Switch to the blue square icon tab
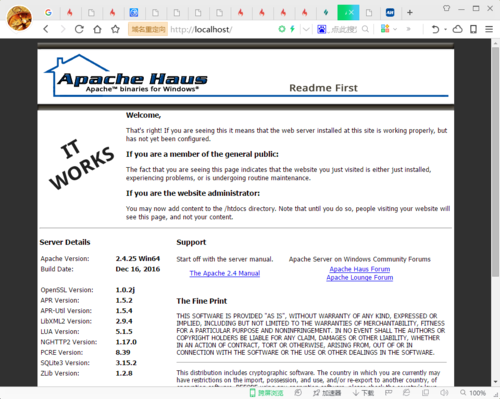This screenshot has height=399, width=500. [134, 13]
